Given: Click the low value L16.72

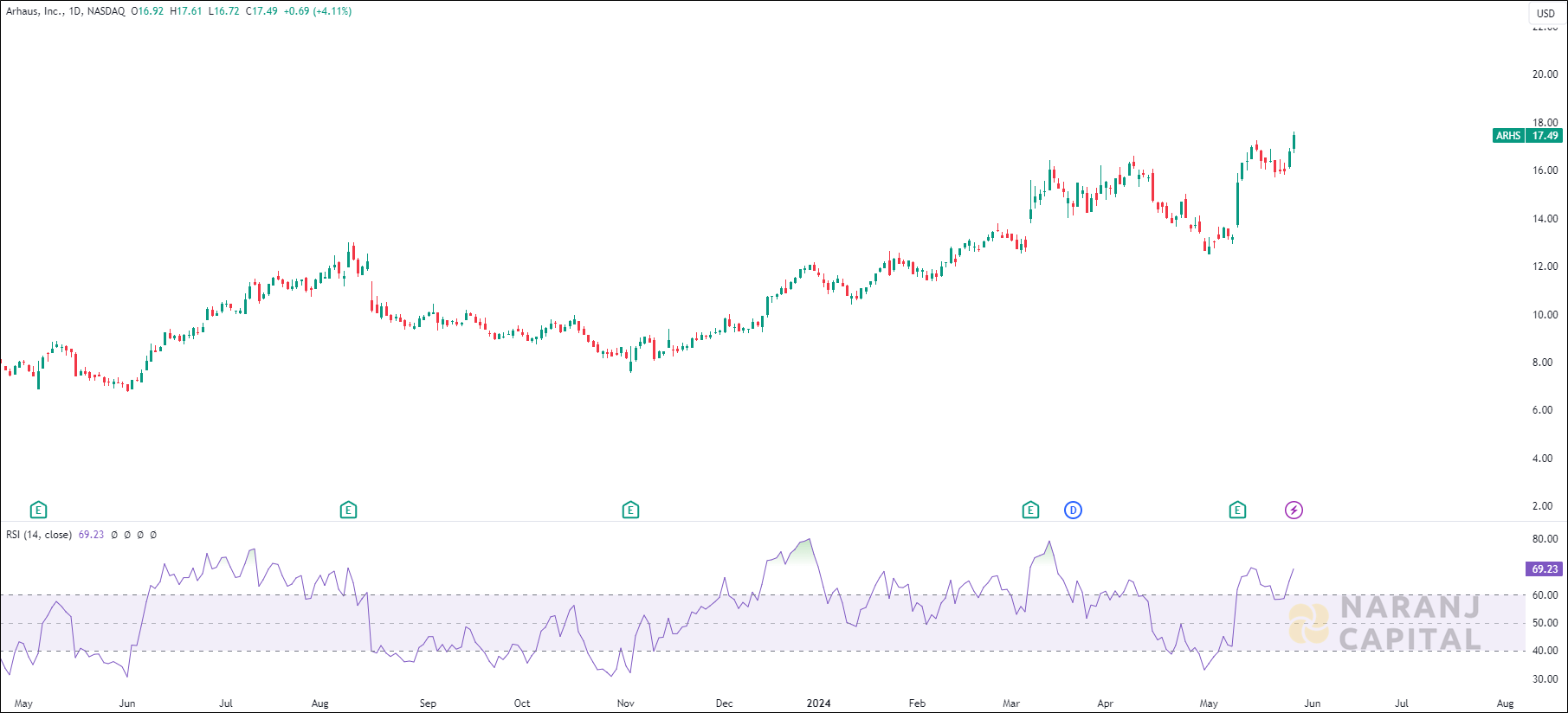Looking at the screenshot, I should [224, 11].
